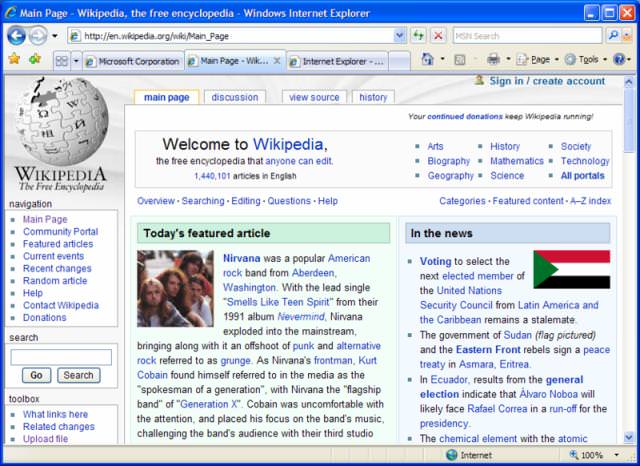This screenshot has width=640, height=466.
Task: Open Favorites Center via the yellow star
Action: tap(14, 59)
